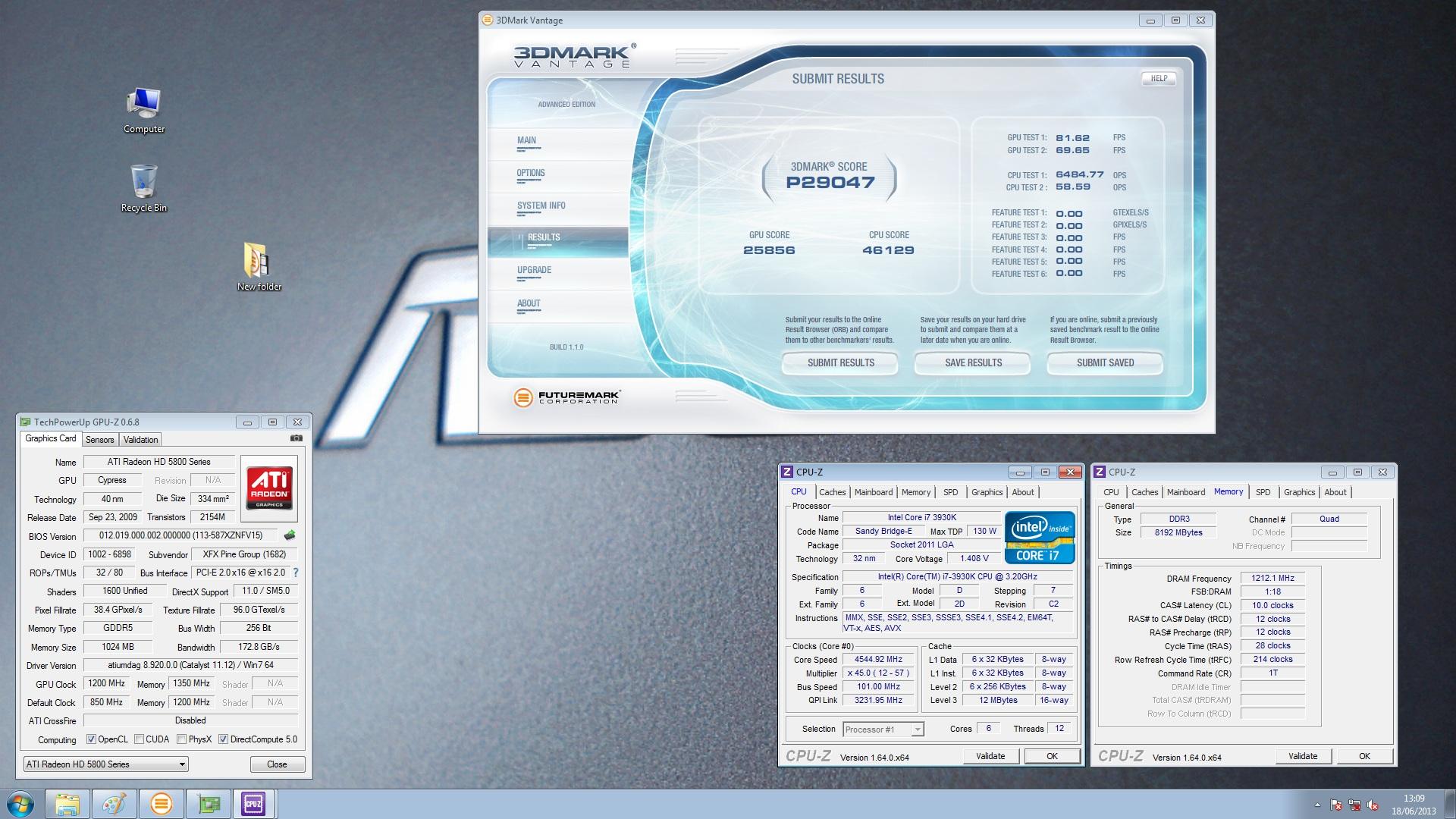The height and width of the screenshot is (819, 1456).
Task: Open the SPD tab in right CPU-Z window
Action: pyautogui.click(x=1263, y=492)
